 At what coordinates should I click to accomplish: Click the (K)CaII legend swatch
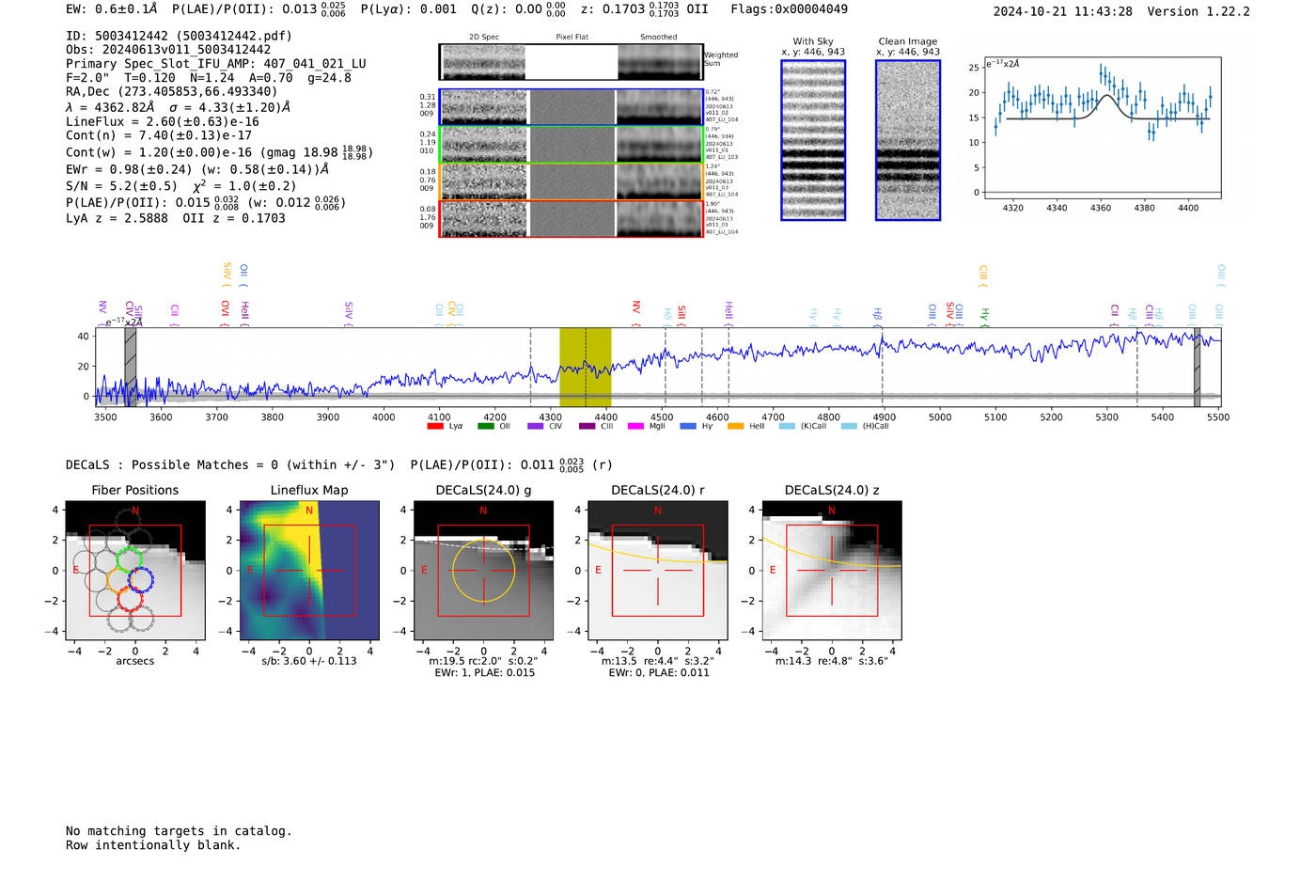[787, 426]
